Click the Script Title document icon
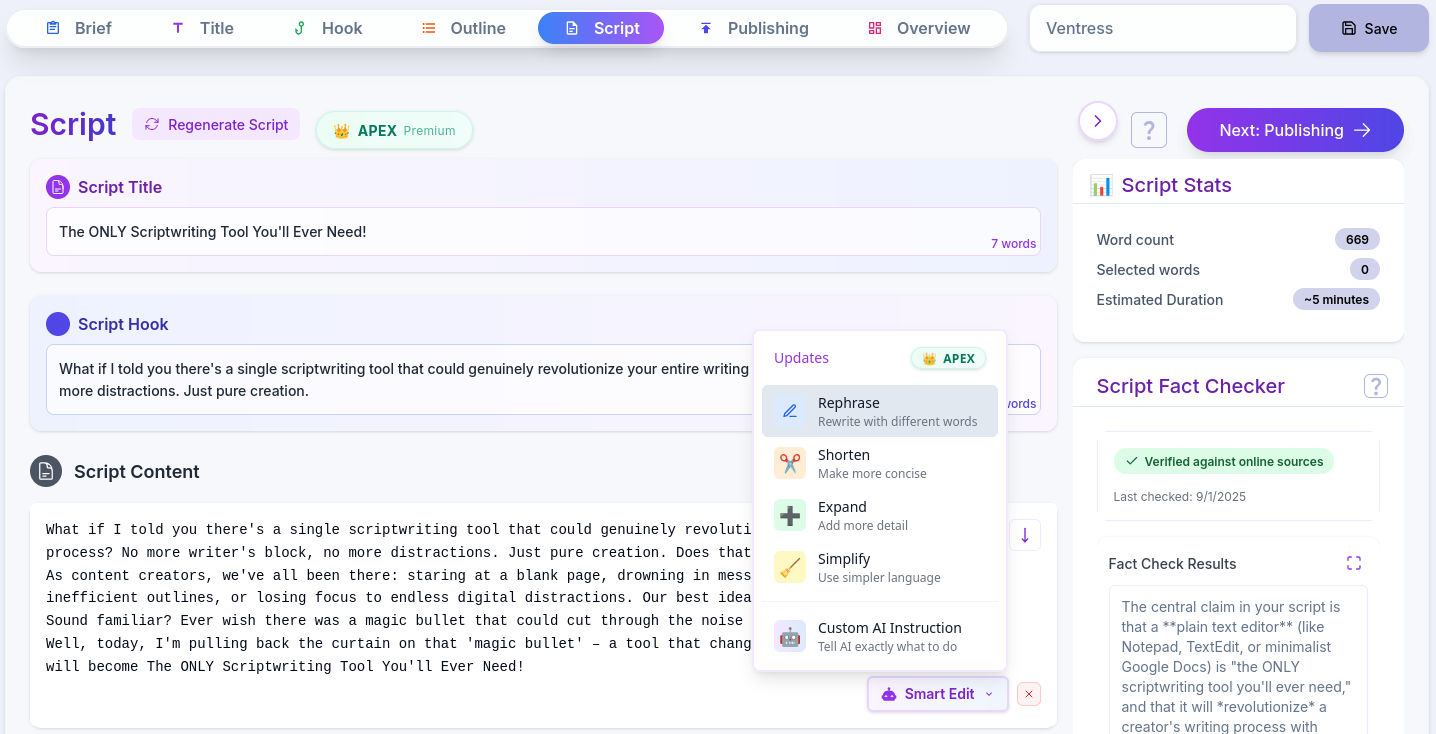 pos(58,187)
